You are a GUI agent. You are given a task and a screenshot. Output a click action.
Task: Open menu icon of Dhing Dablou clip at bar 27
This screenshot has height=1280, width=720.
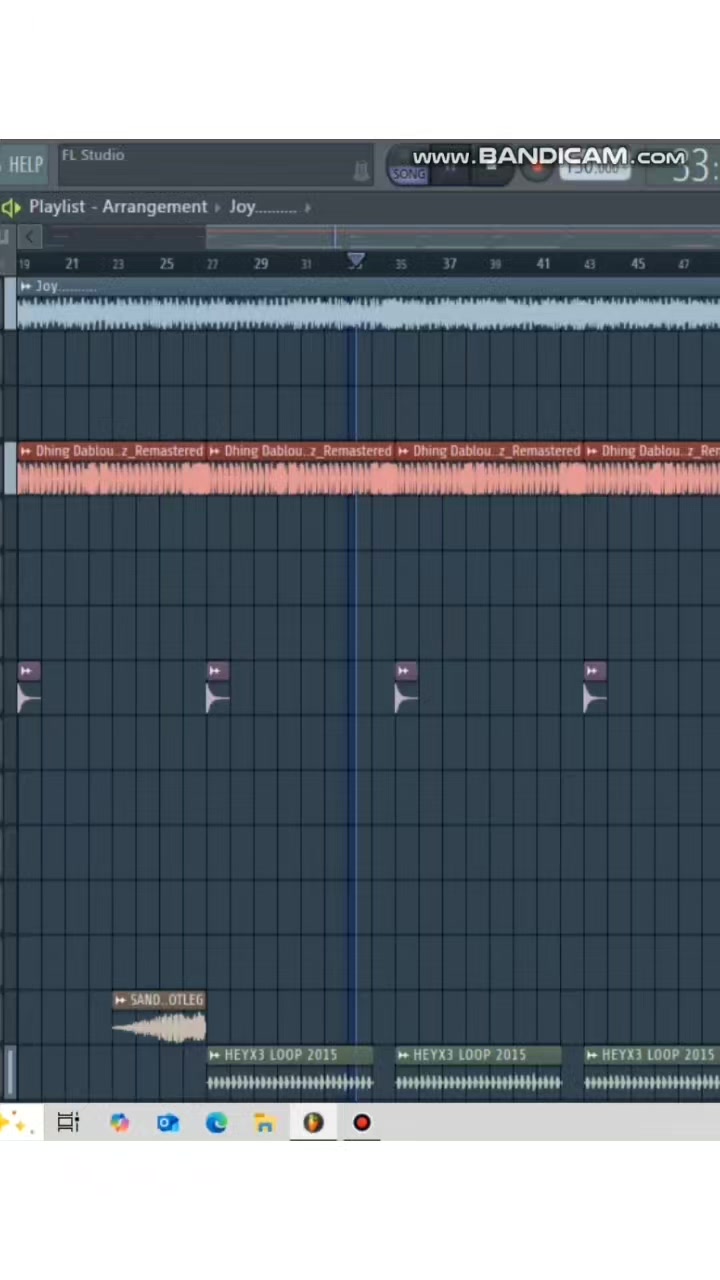215,451
